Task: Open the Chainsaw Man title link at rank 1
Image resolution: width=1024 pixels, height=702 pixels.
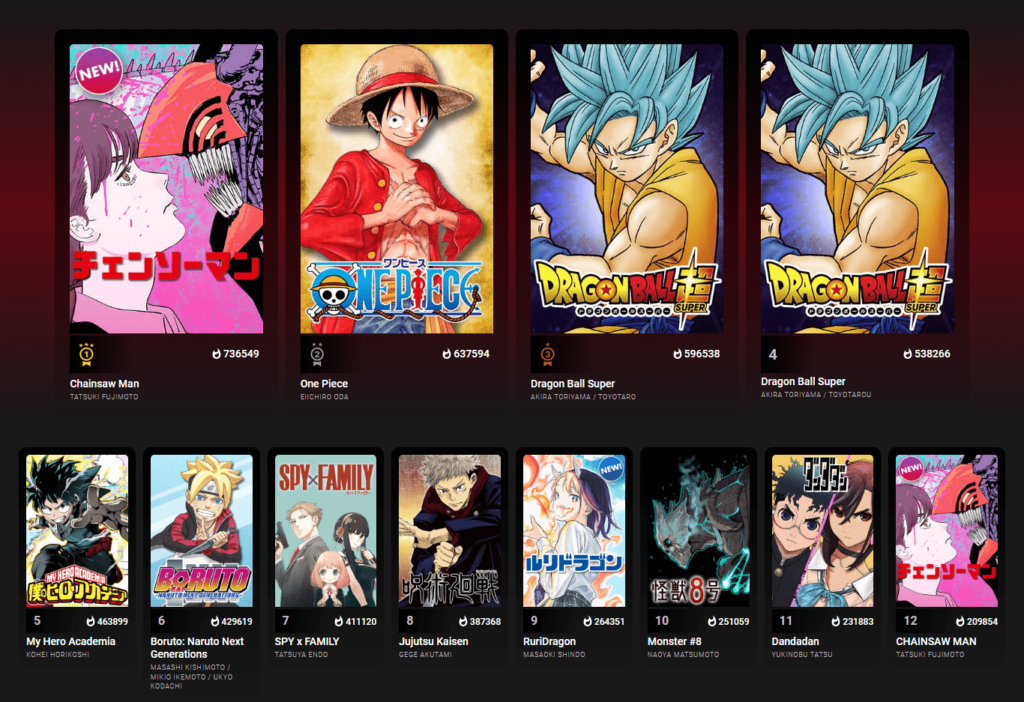Action: pyautogui.click(x=104, y=384)
